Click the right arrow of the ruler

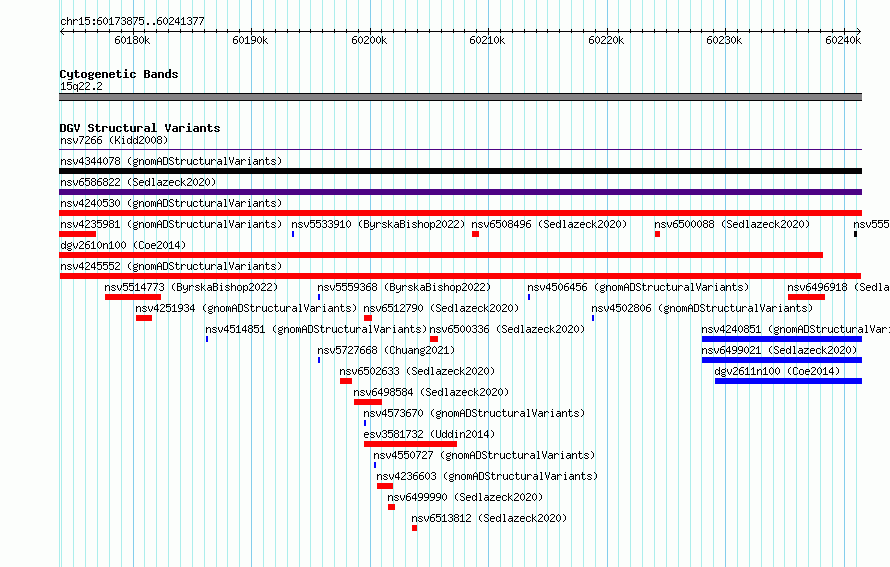[x=859, y=31]
